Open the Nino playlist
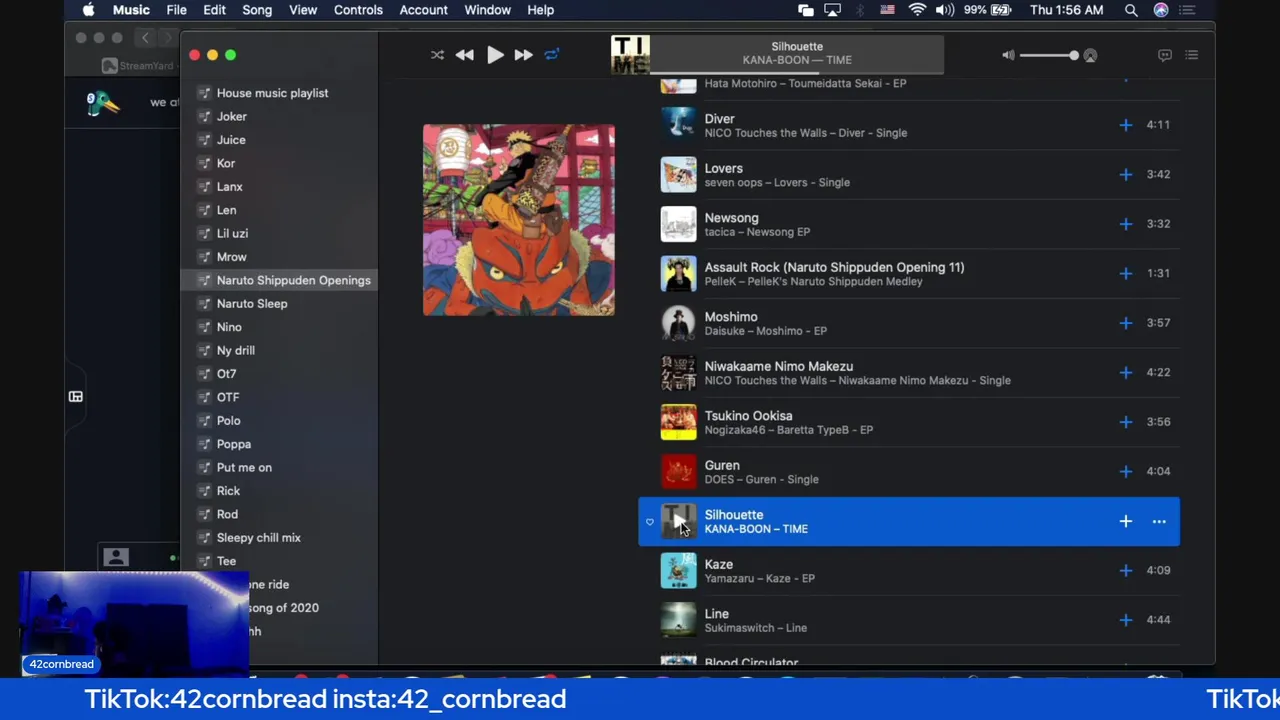The image size is (1280, 720). [x=229, y=327]
